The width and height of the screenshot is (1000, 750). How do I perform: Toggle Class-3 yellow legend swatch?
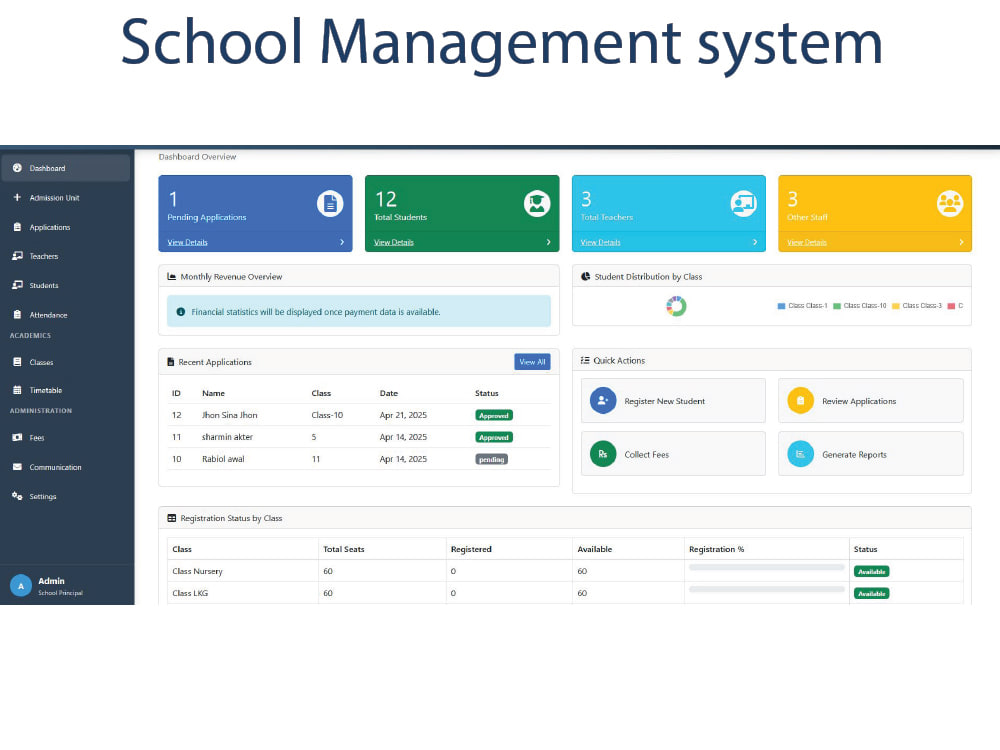pos(895,306)
